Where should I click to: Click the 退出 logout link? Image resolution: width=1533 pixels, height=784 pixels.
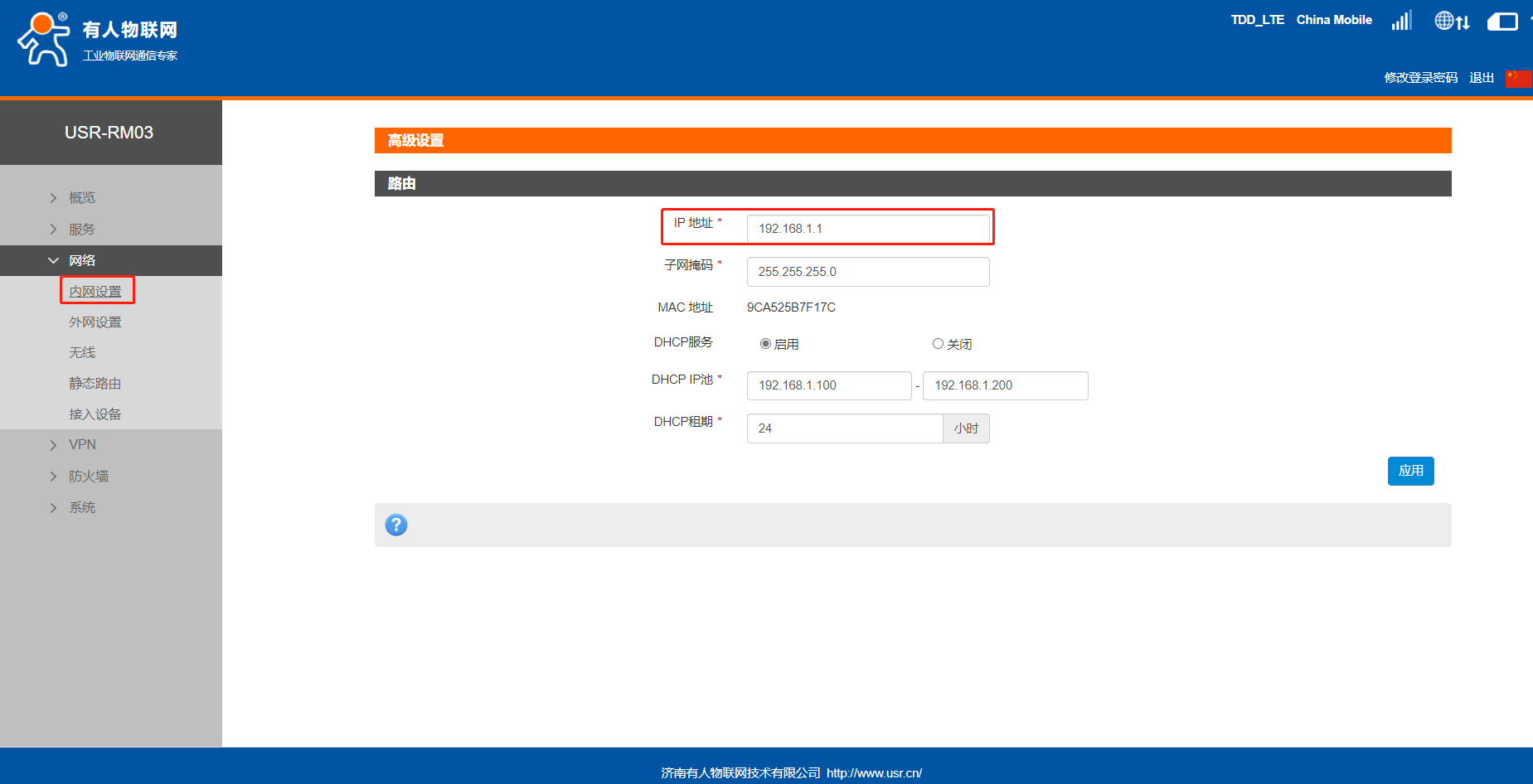click(x=1482, y=78)
